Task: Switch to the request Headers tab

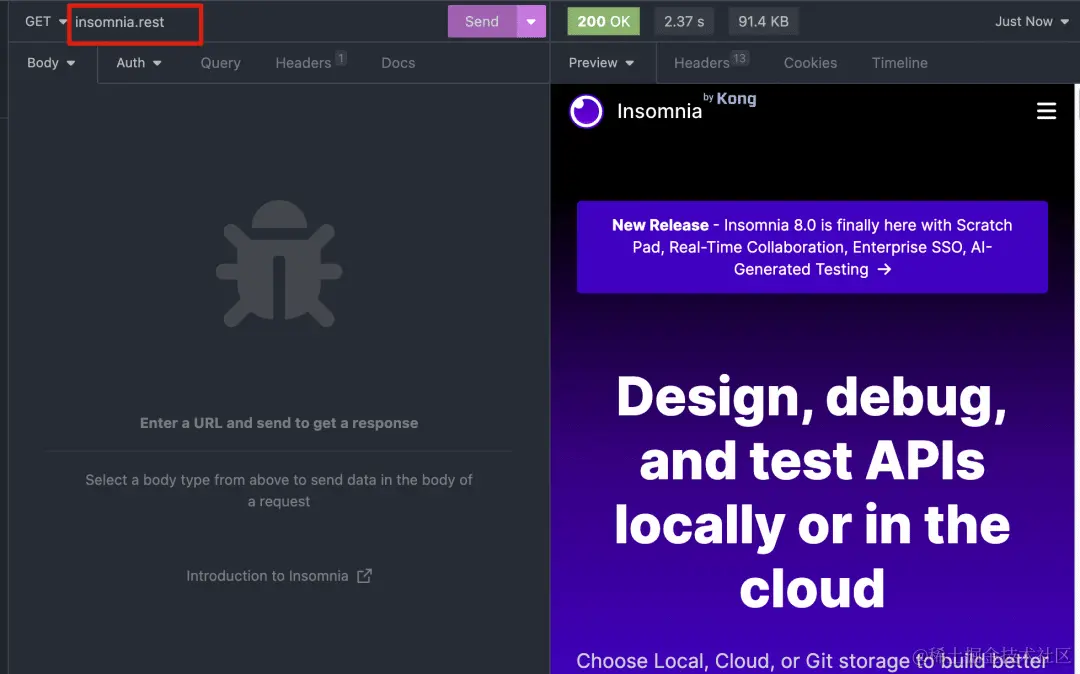Action: click(x=310, y=62)
